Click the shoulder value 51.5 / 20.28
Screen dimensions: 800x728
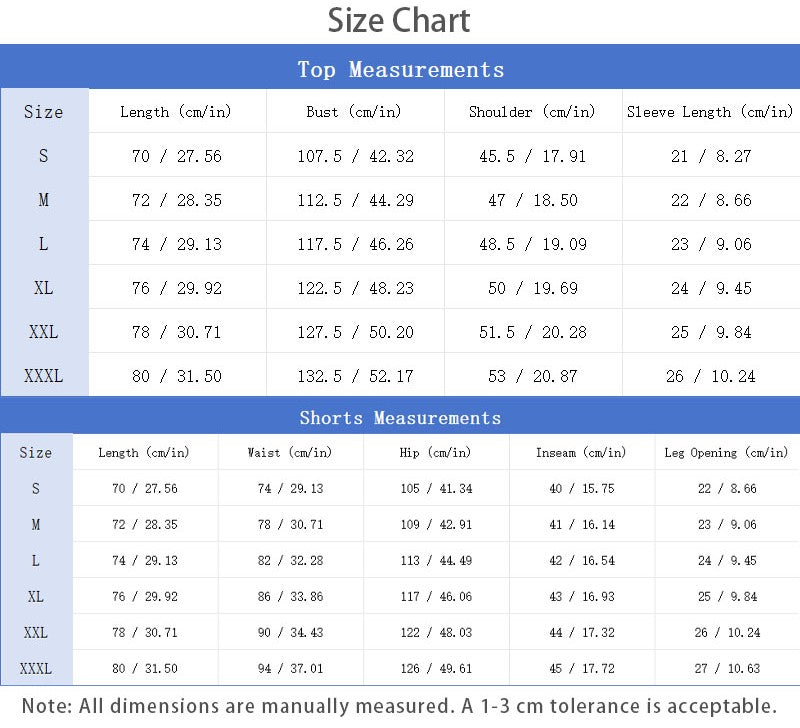(x=533, y=333)
